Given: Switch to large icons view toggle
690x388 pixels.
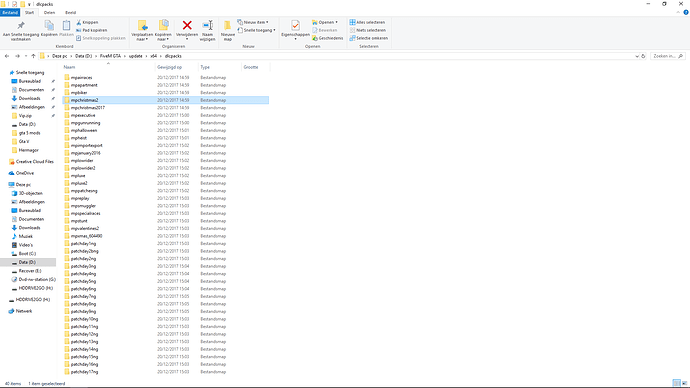Looking at the screenshot, I should (x=684, y=384).
